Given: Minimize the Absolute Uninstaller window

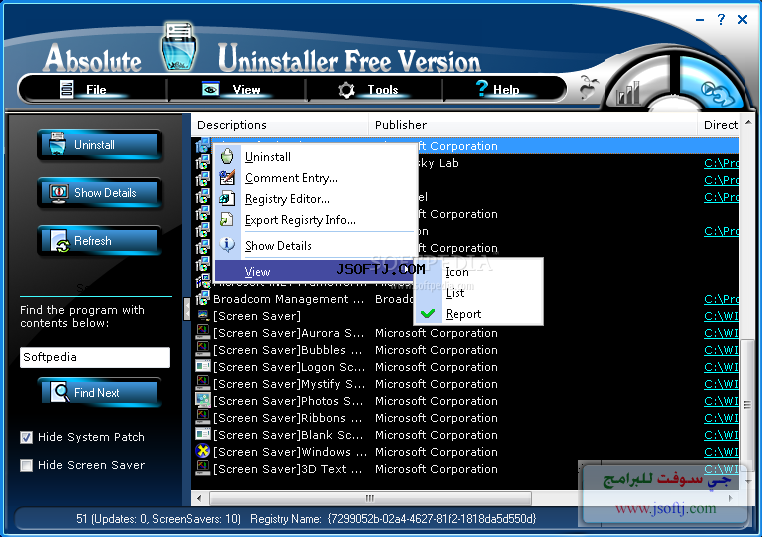Looking at the screenshot, I should 700,20.
